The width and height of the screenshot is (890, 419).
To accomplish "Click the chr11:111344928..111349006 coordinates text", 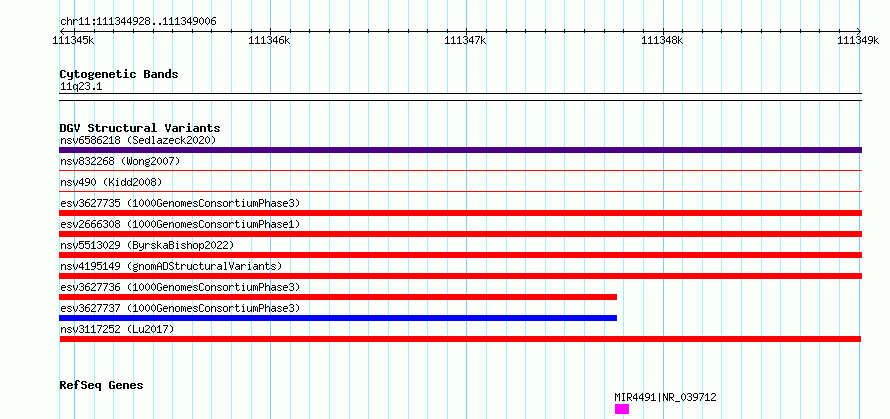I will point(138,22).
